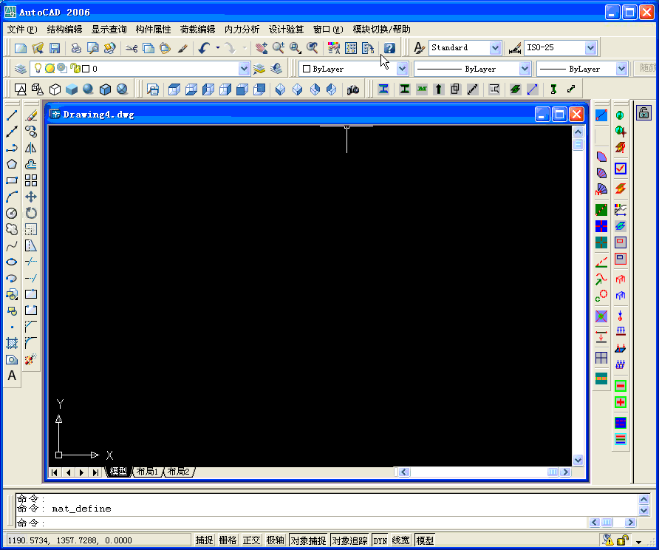Toggle DYN dynamic input in status bar
Image resolution: width=659 pixels, height=550 pixels.
380,540
